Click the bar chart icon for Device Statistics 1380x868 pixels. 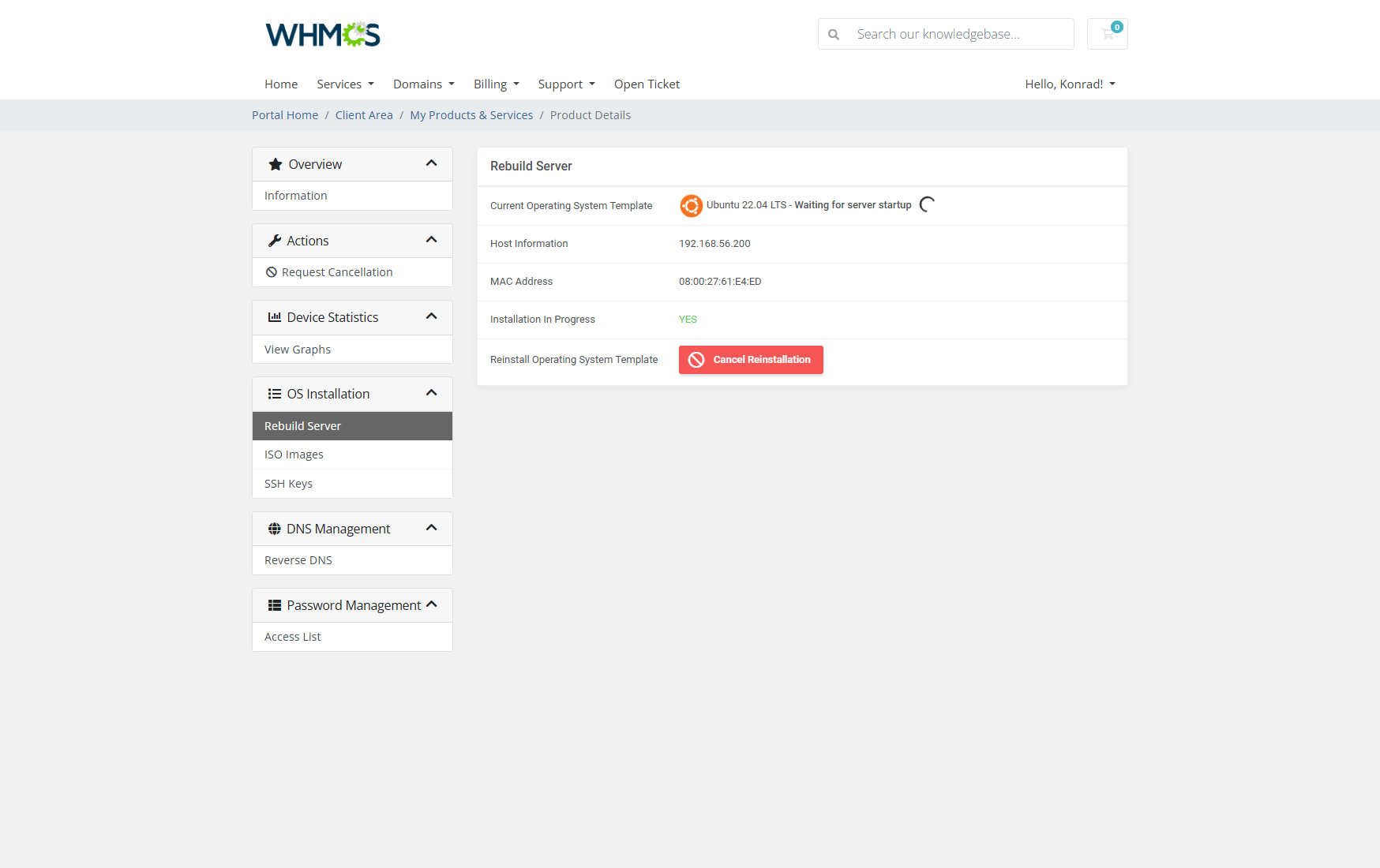[274, 316]
